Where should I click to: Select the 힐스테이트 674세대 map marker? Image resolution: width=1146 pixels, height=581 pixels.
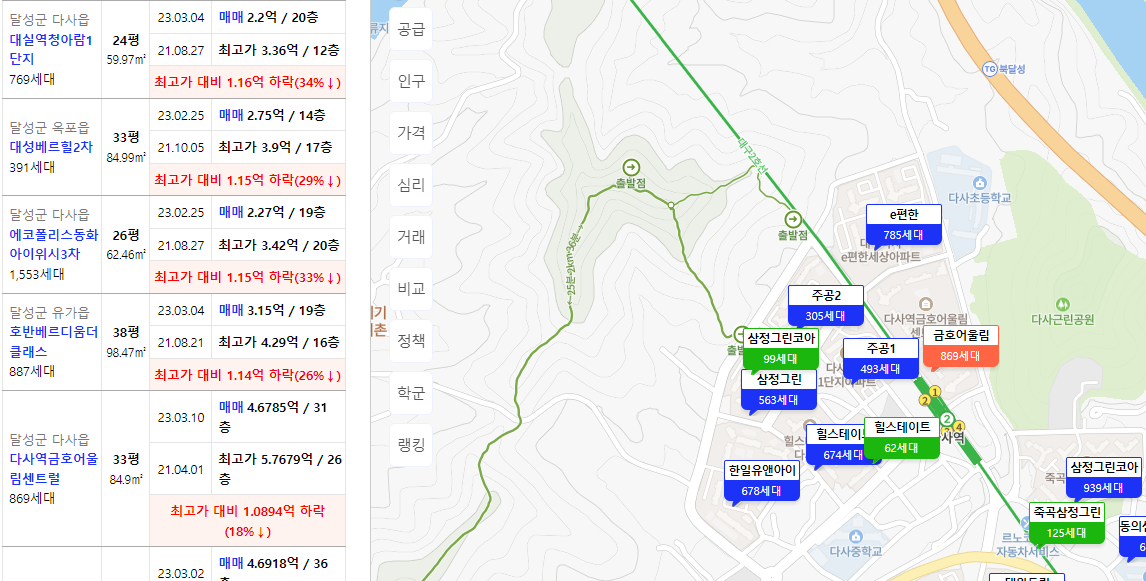(x=835, y=444)
